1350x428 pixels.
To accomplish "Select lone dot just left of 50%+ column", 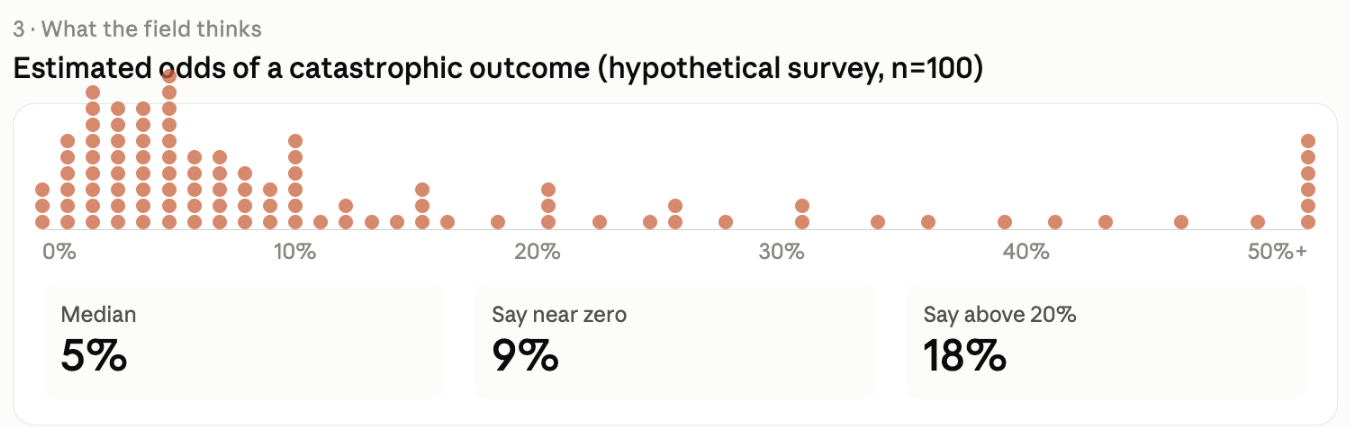I will (1257, 222).
